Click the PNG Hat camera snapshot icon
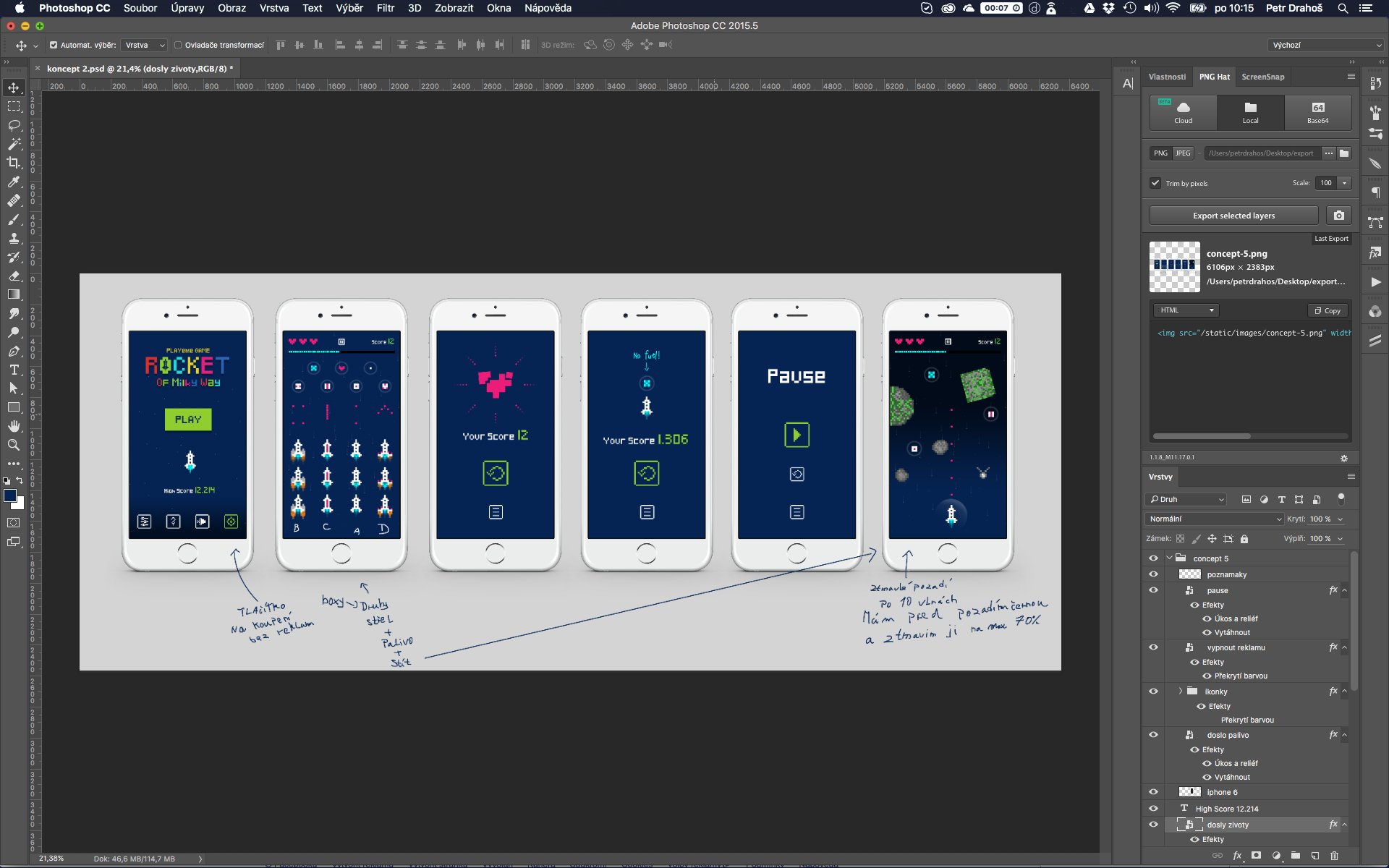 click(x=1338, y=216)
